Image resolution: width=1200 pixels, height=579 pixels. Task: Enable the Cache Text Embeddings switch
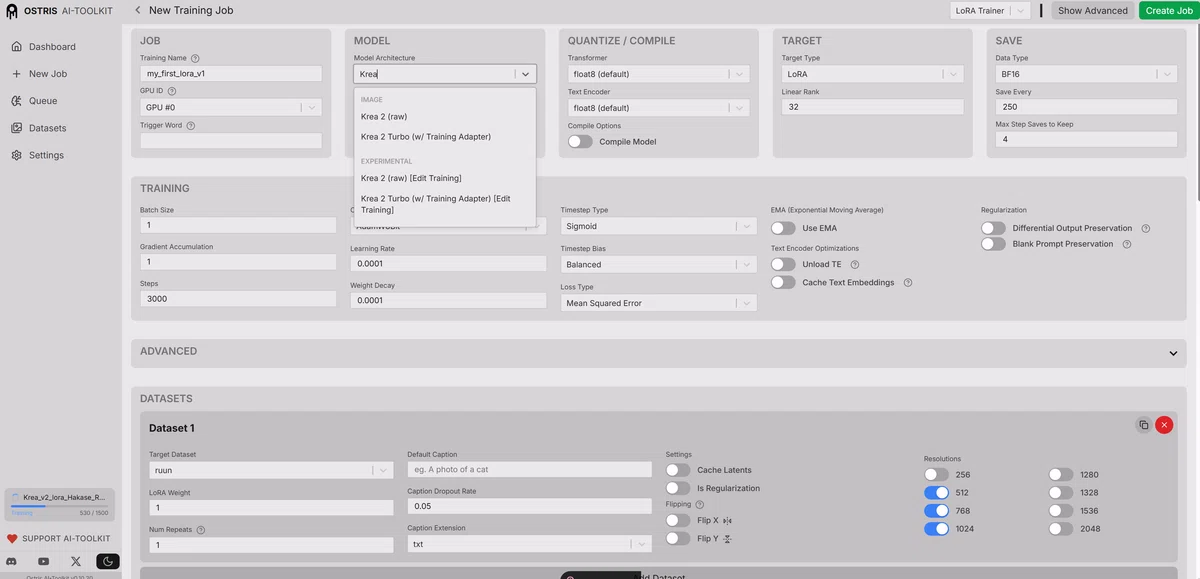783,283
